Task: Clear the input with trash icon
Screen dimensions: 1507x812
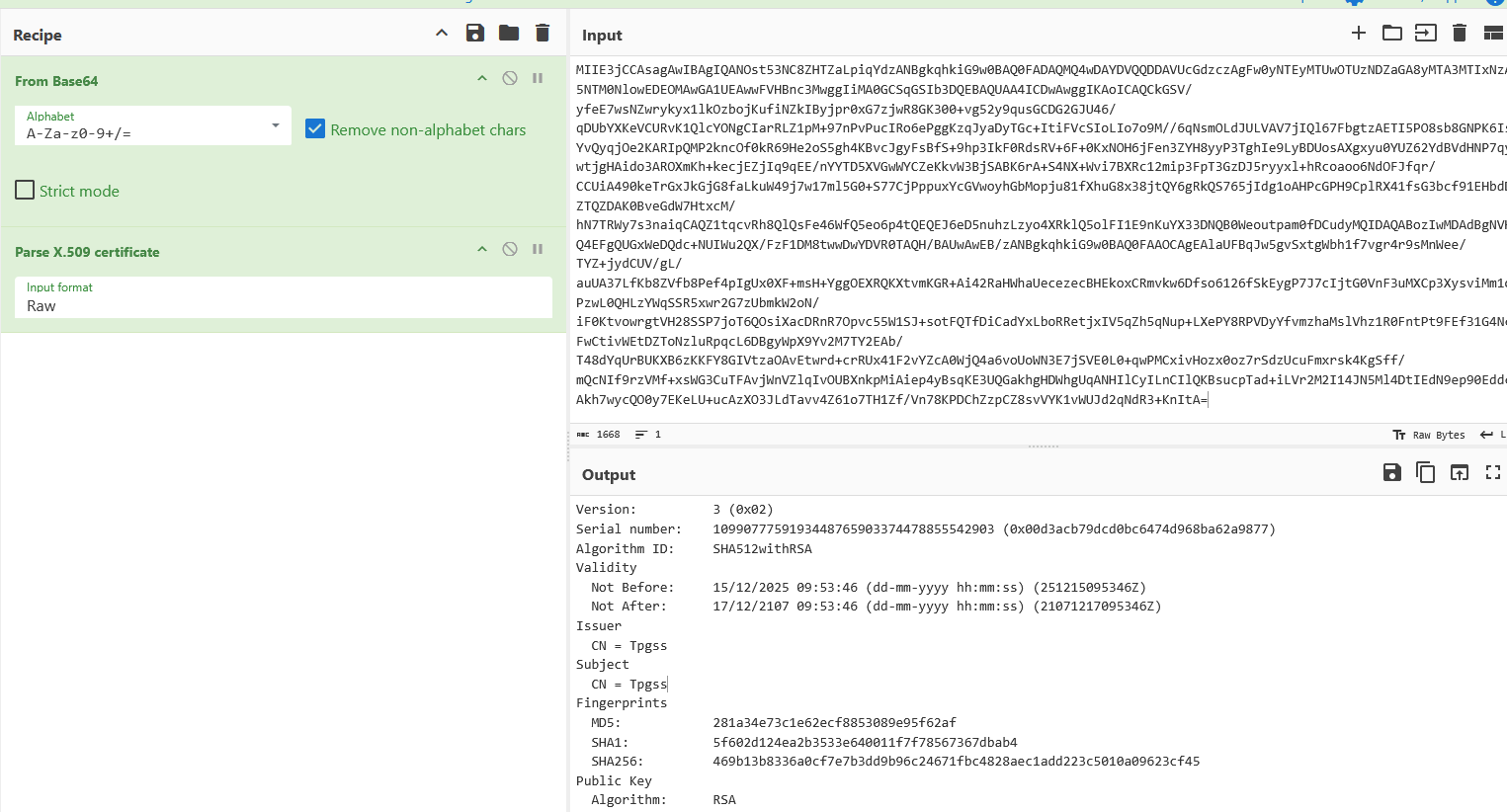Action: pyautogui.click(x=1460, y=34)
